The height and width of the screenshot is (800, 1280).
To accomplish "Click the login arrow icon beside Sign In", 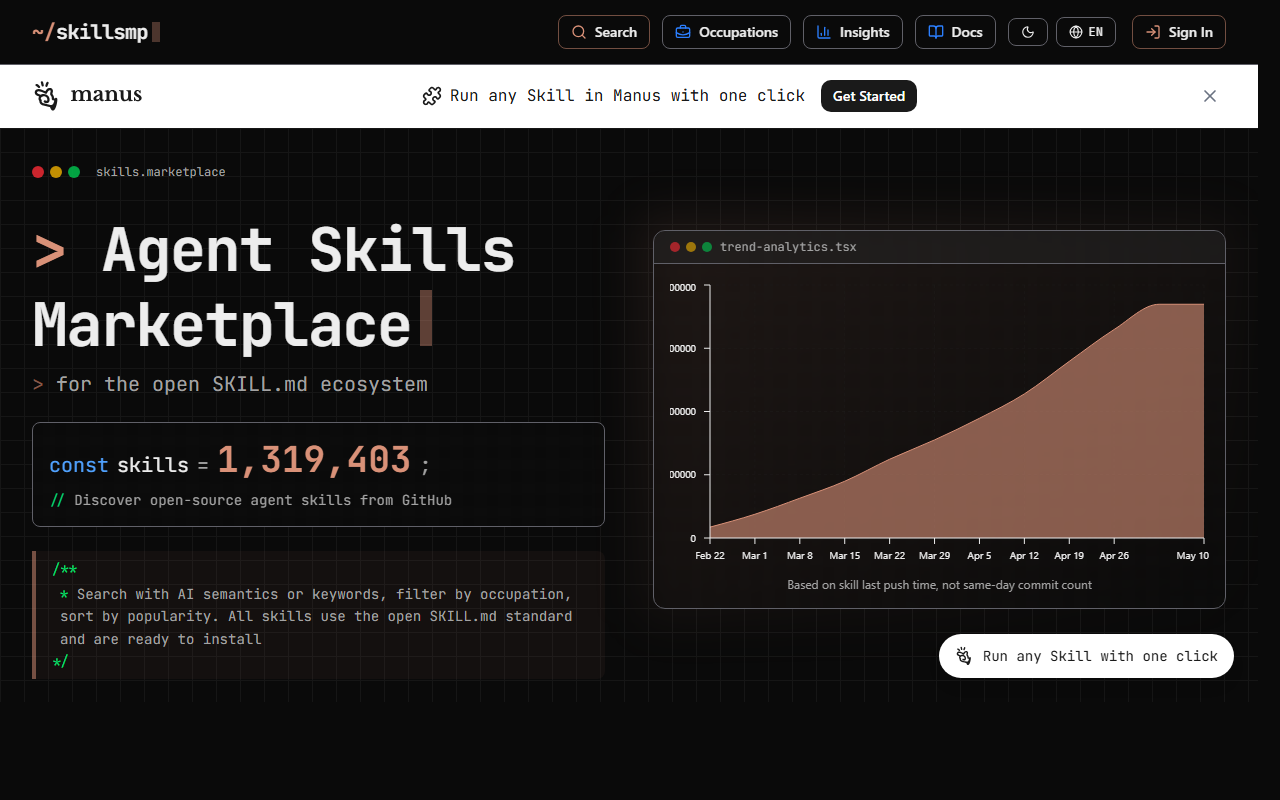I will [x=1153, y=32].
